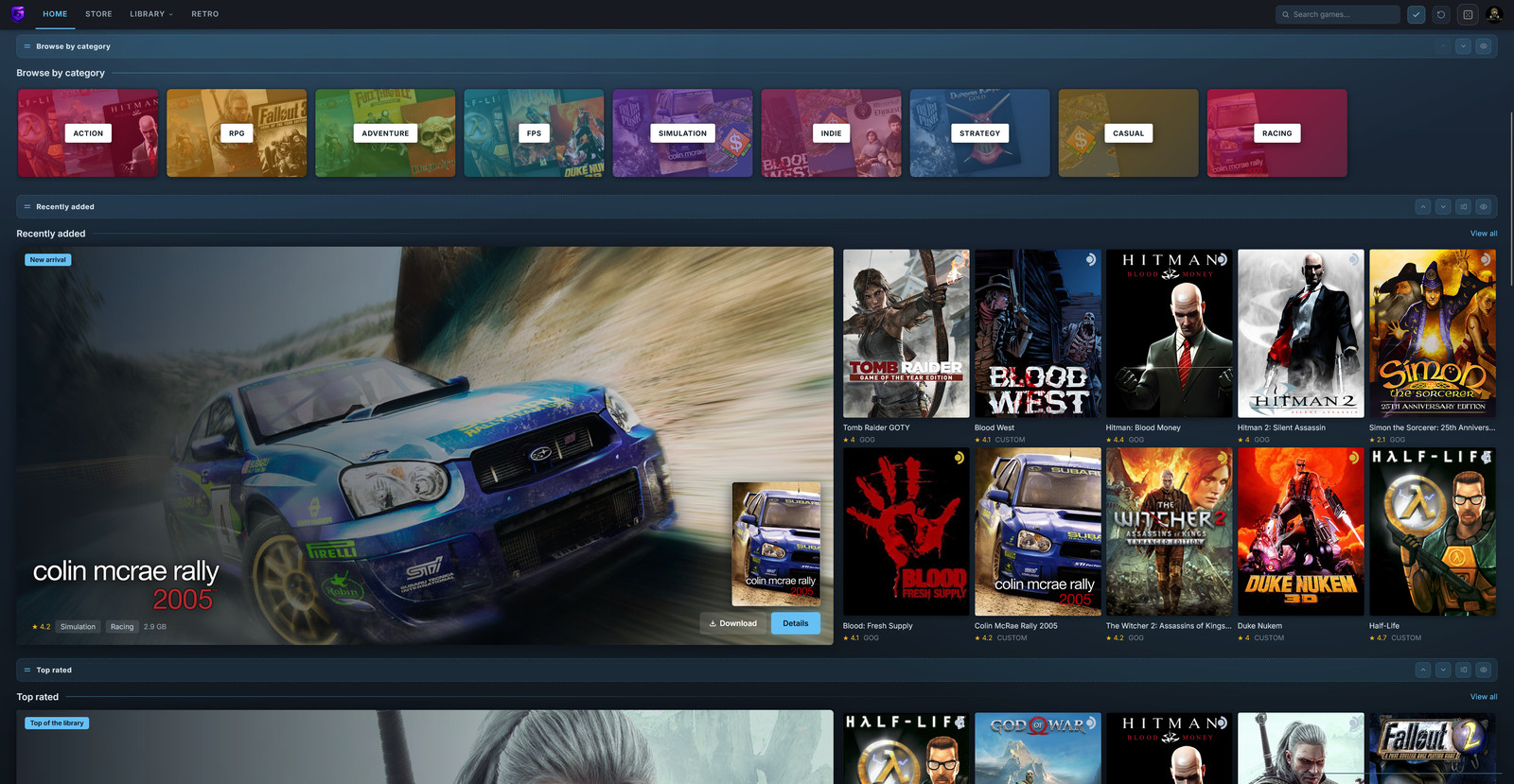1514x784 pixels.
Task: Click View all link for Top rated
Action: pyautogui.click(x=1484, y=697)
